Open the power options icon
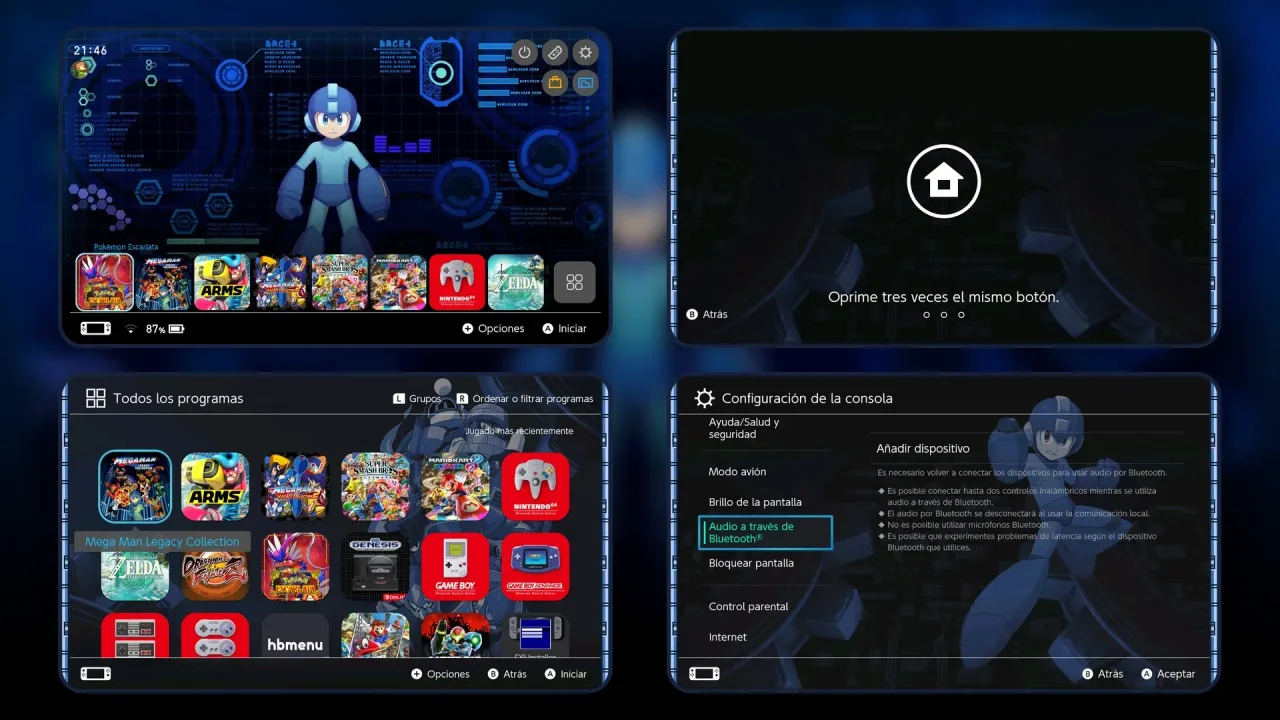This screenshot has width=1280, height=720. click(525, 52)
